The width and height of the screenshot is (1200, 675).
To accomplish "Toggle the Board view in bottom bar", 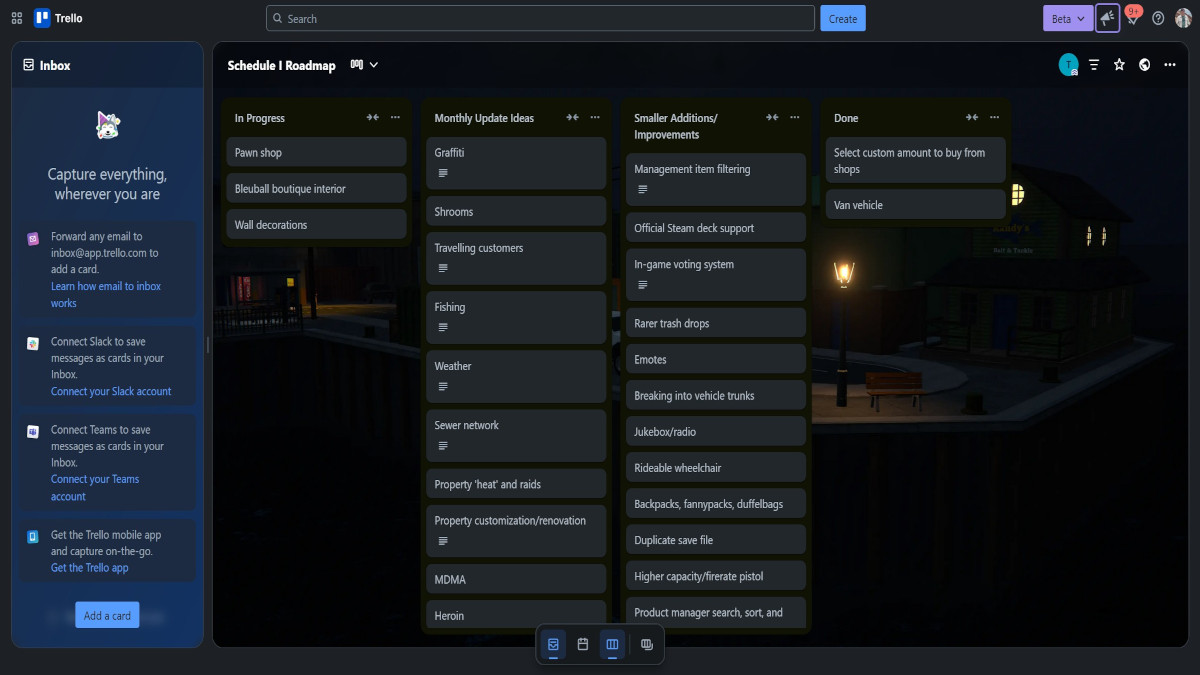I will tap(612, 645).
